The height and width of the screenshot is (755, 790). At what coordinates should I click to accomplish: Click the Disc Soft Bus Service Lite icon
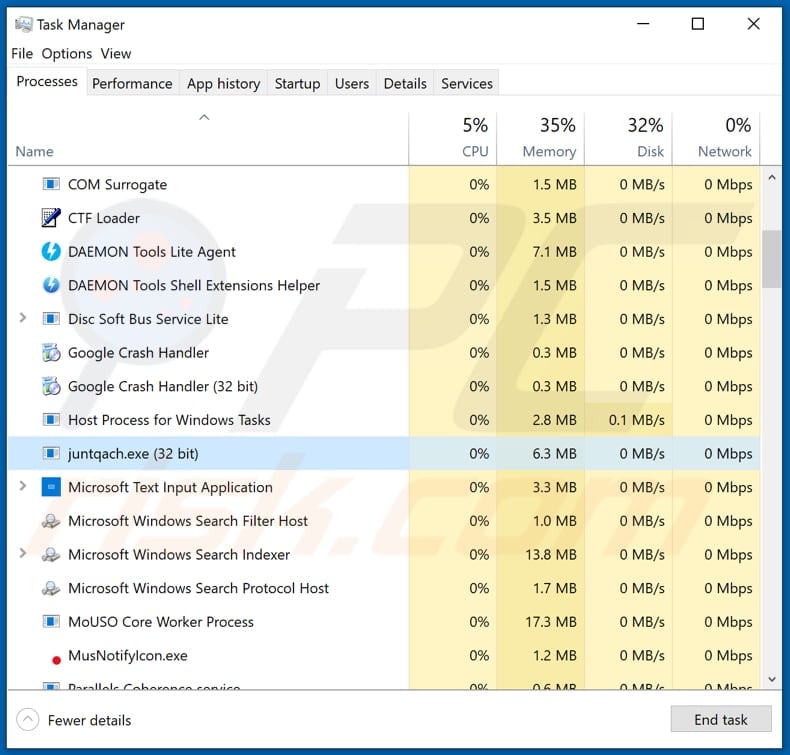click(51, 319)
